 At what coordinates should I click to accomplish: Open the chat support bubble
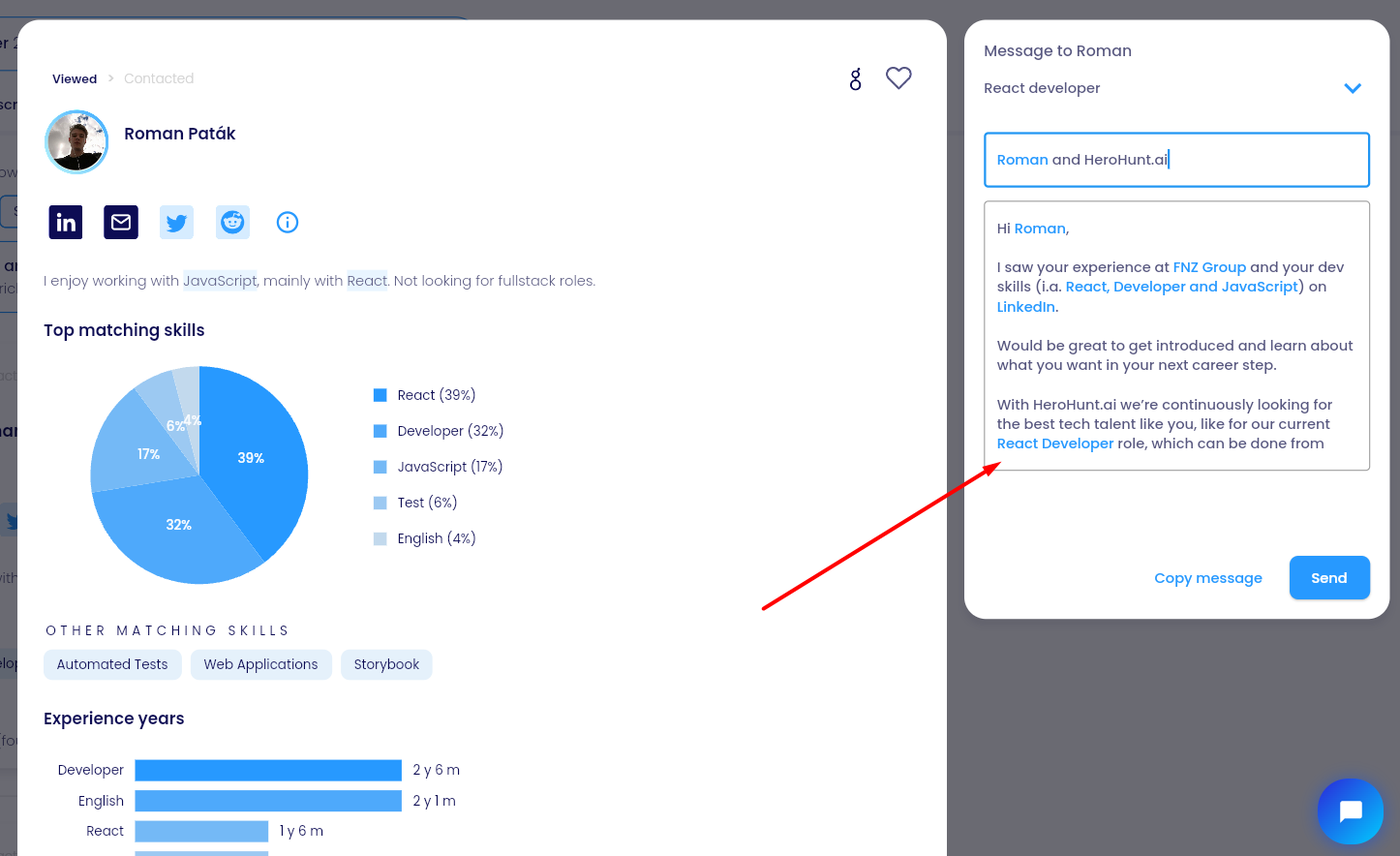(1351, 811)
